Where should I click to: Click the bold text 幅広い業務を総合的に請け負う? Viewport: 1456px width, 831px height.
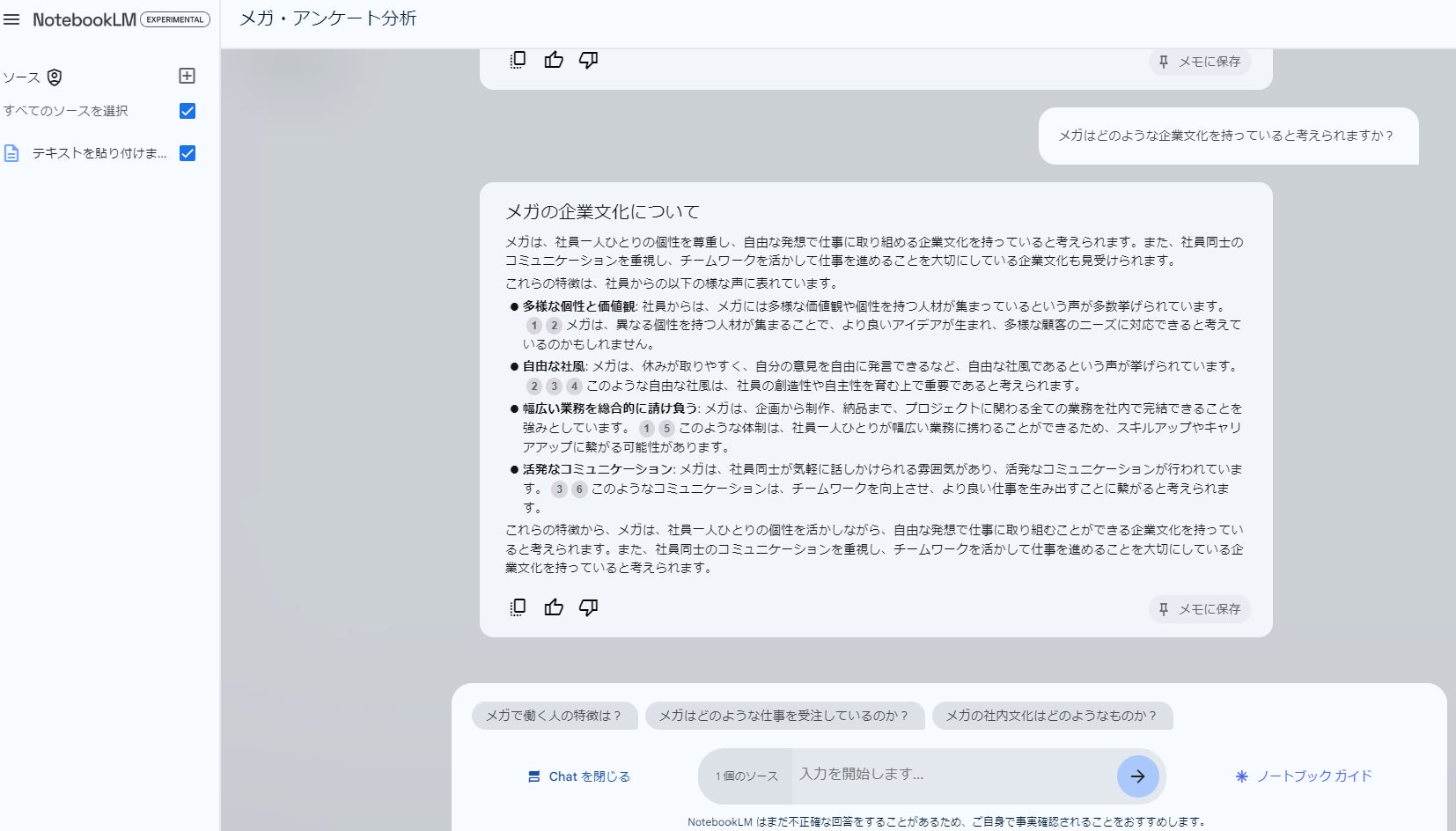click(610, 408)
